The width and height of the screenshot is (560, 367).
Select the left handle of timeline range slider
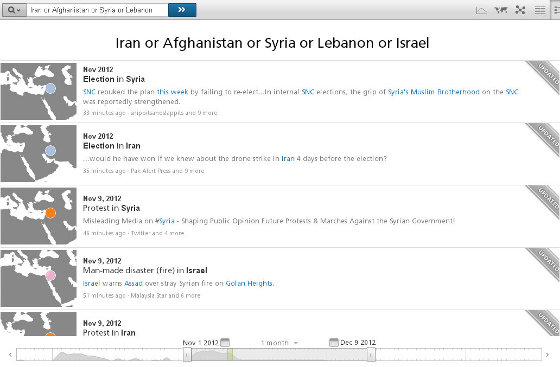[187, 355]
